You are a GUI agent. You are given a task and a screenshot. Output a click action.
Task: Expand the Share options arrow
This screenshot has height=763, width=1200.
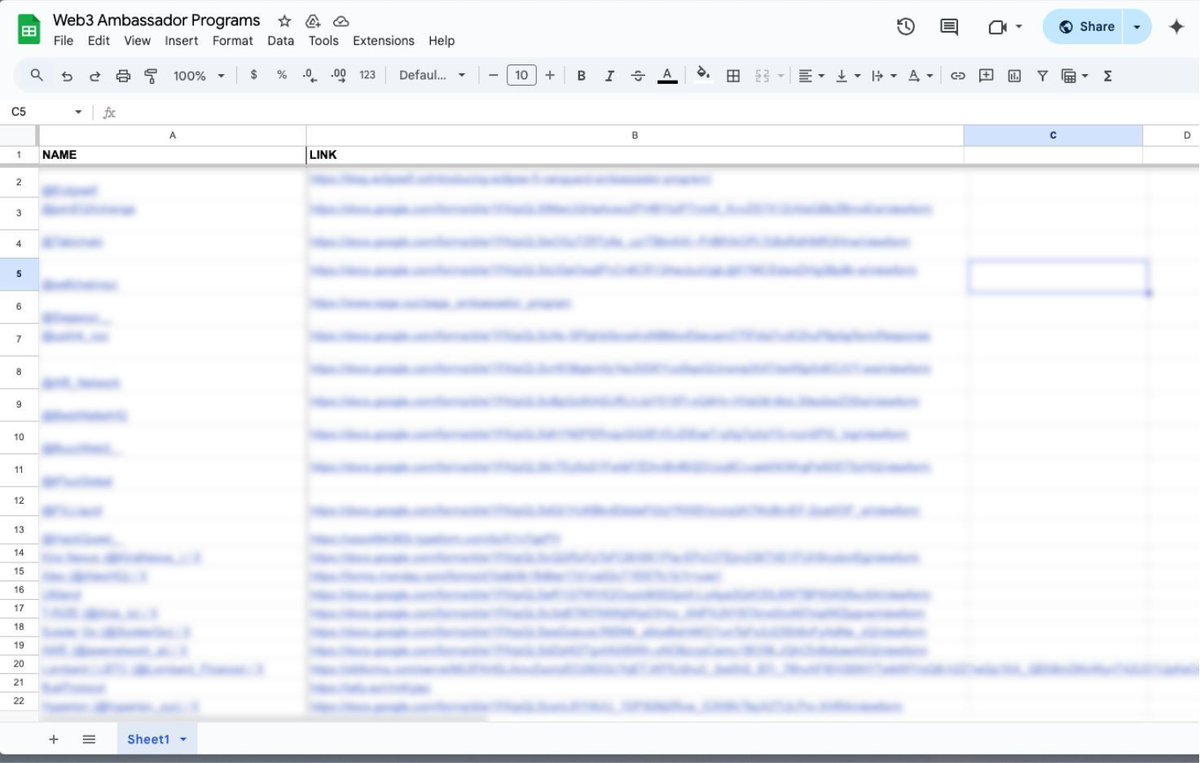pyautogui.click(x=1137, y=27)
